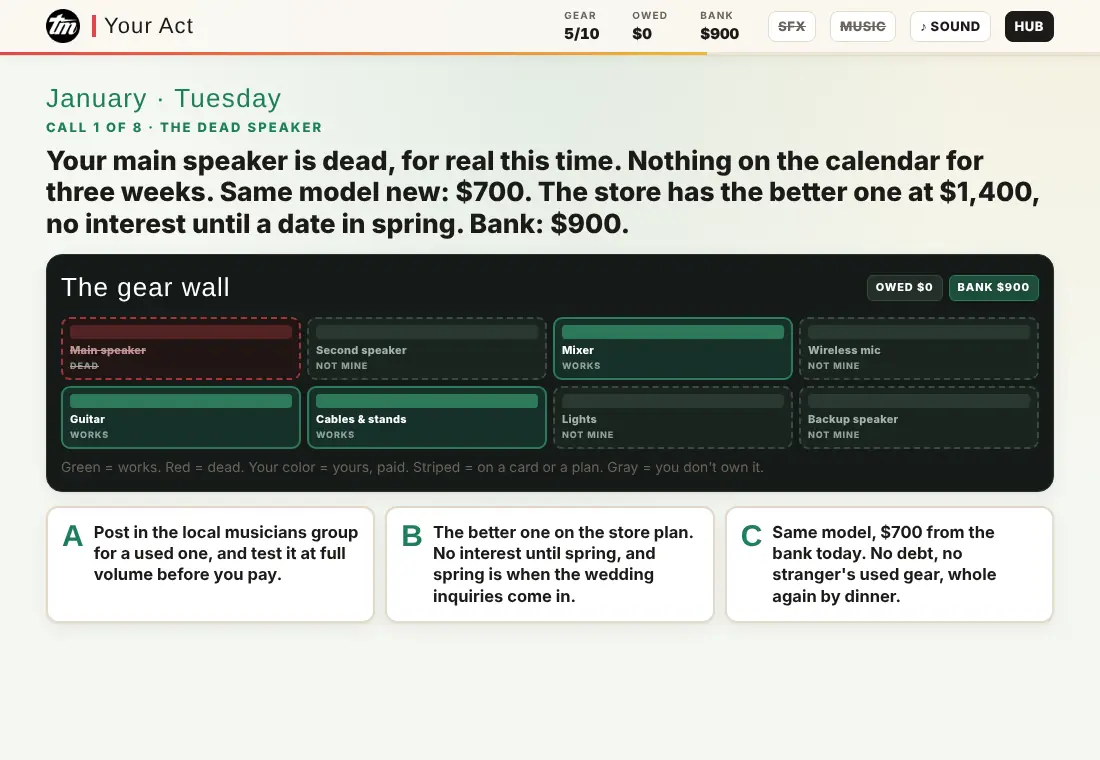Open the HUB
The width and height of the screenshot is (1100, 760).
pyautogui.click(x=1028, y=27)
